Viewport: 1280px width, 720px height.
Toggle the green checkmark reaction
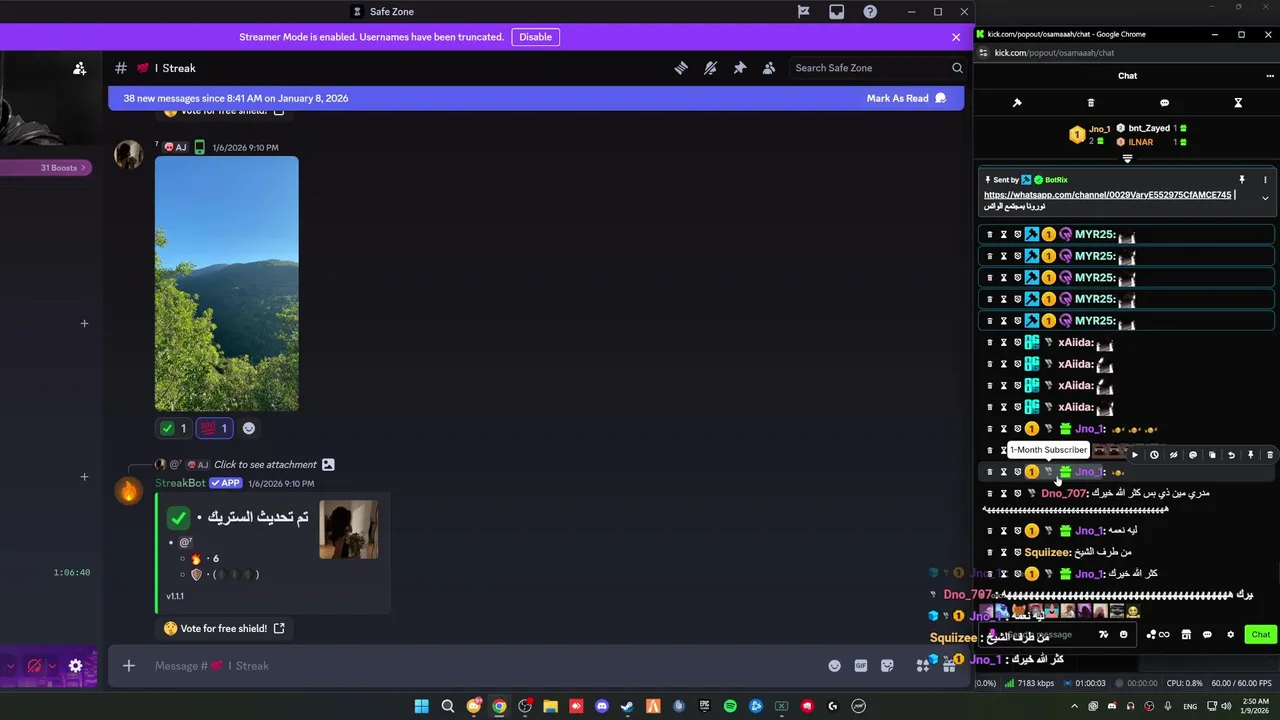(173, 428)
